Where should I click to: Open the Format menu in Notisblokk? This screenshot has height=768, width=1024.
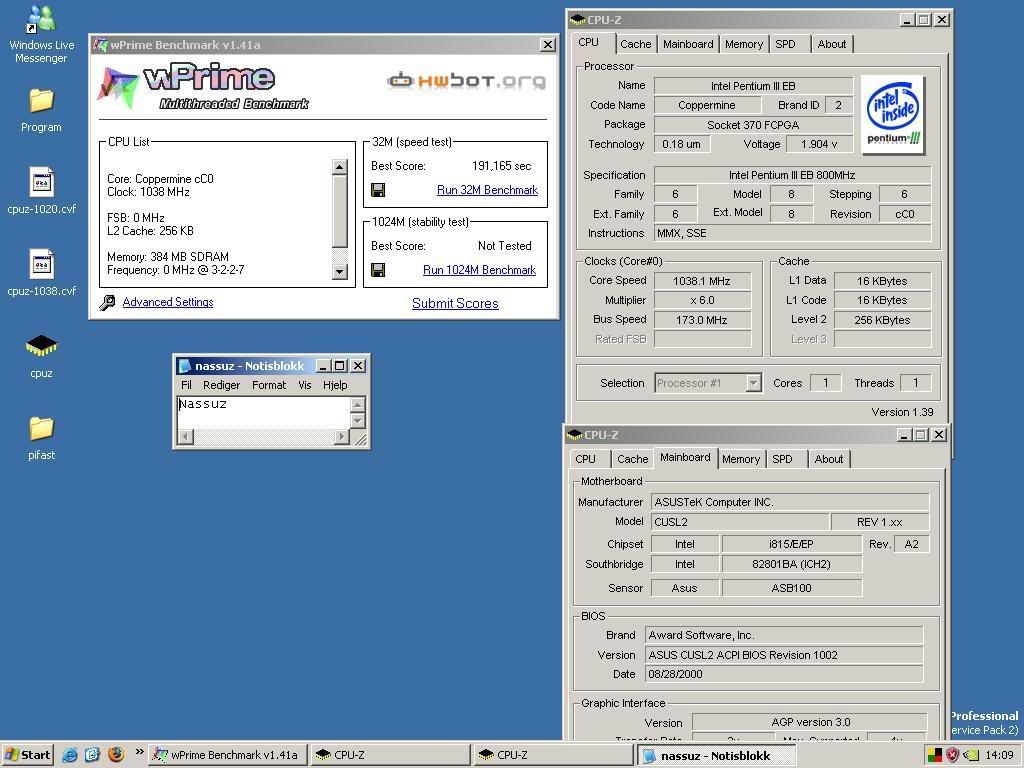(269, 385)
